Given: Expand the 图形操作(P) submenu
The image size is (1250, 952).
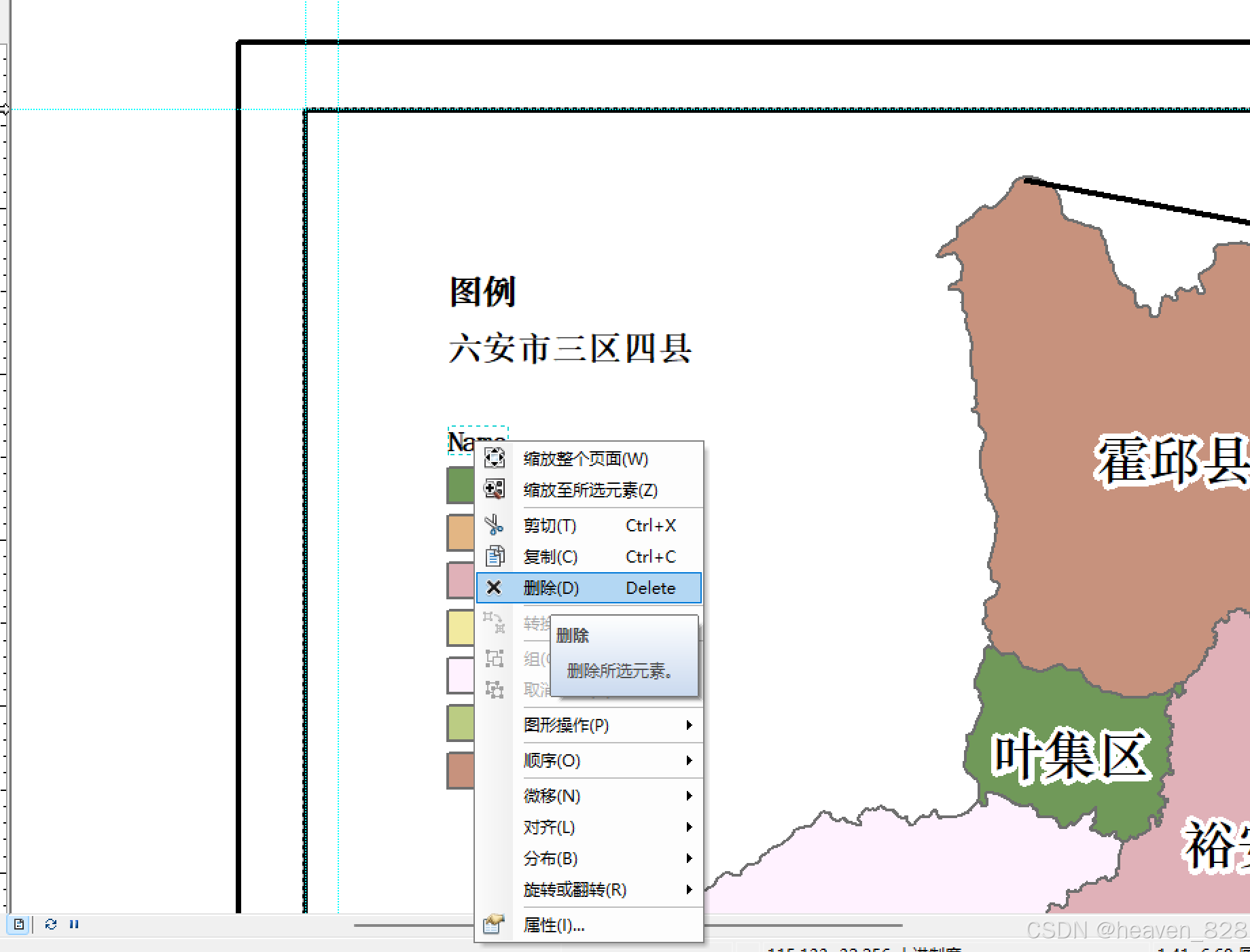Looking at the screenshot, I should pyautogui.click(x=589, y=725).
